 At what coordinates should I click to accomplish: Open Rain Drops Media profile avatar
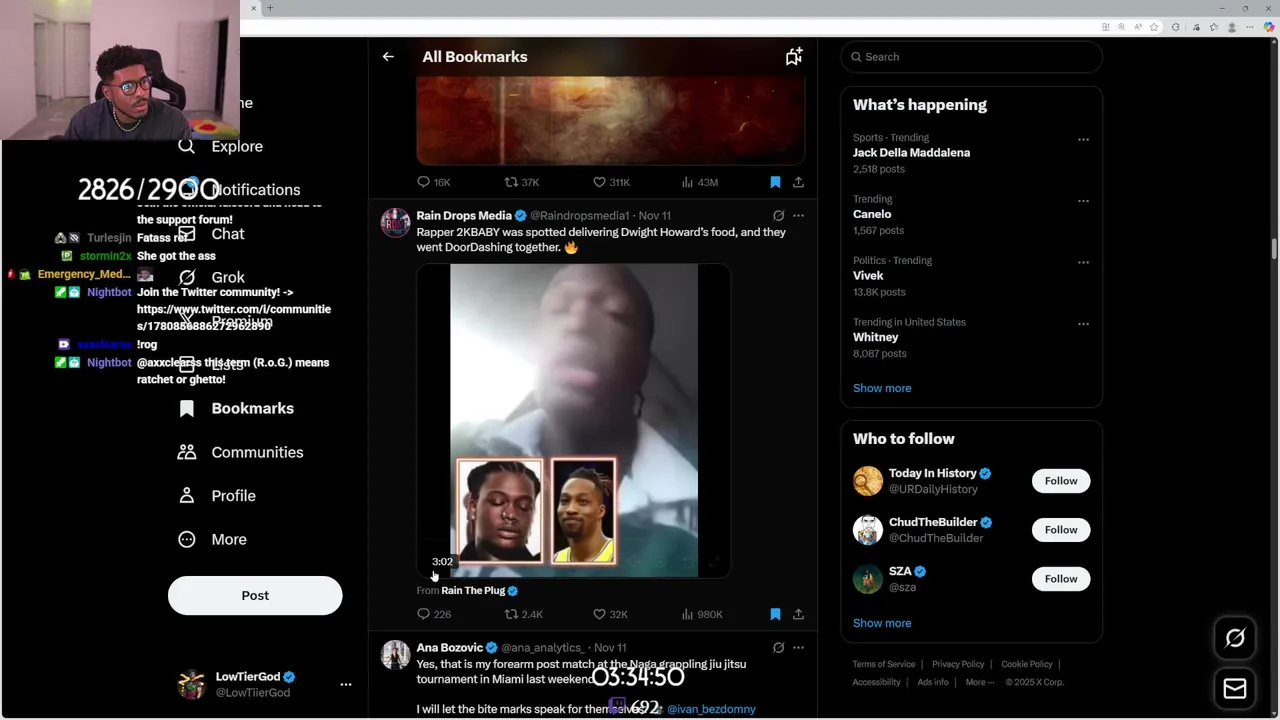coord(396,222)
